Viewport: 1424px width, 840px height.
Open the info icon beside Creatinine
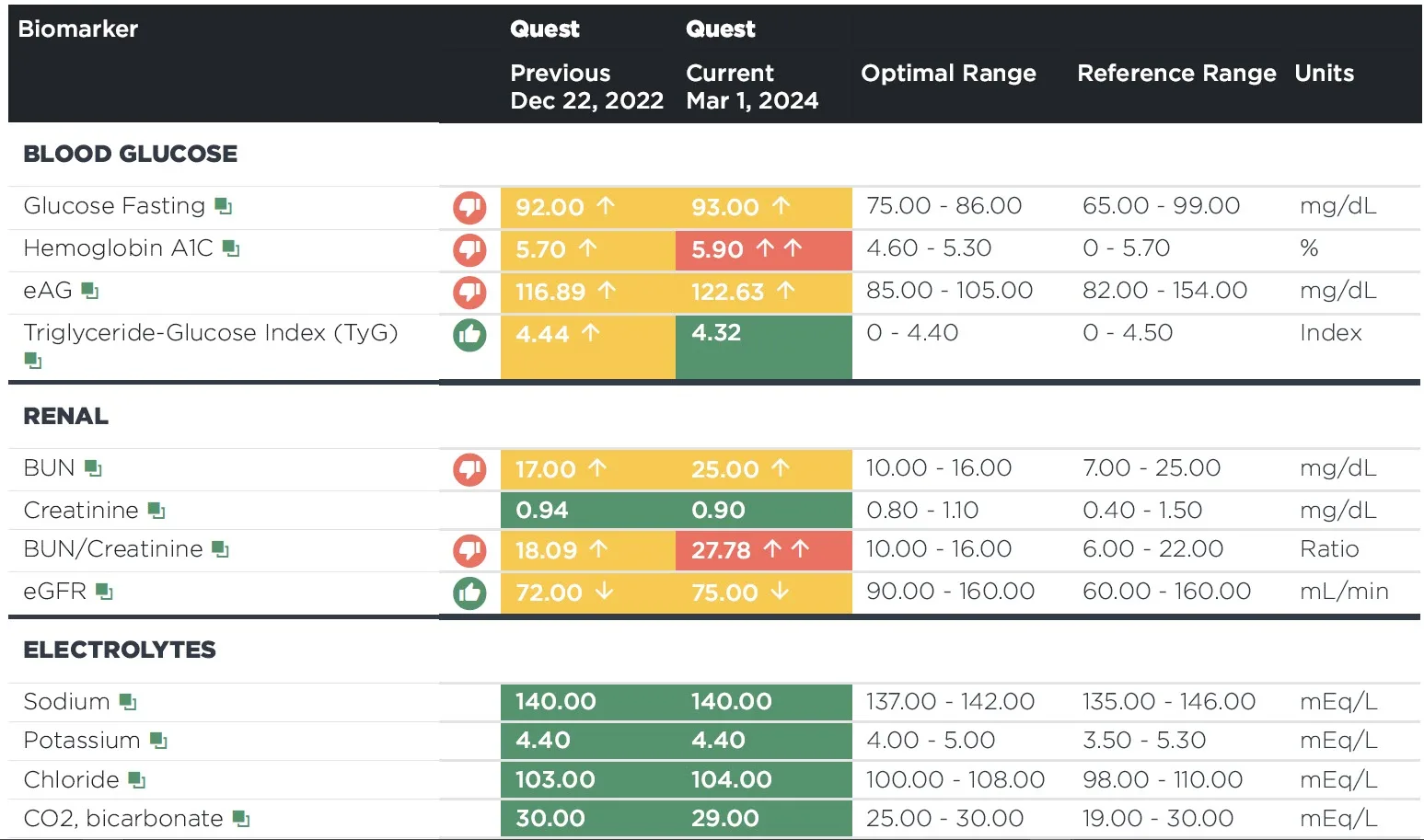point(156,511)
